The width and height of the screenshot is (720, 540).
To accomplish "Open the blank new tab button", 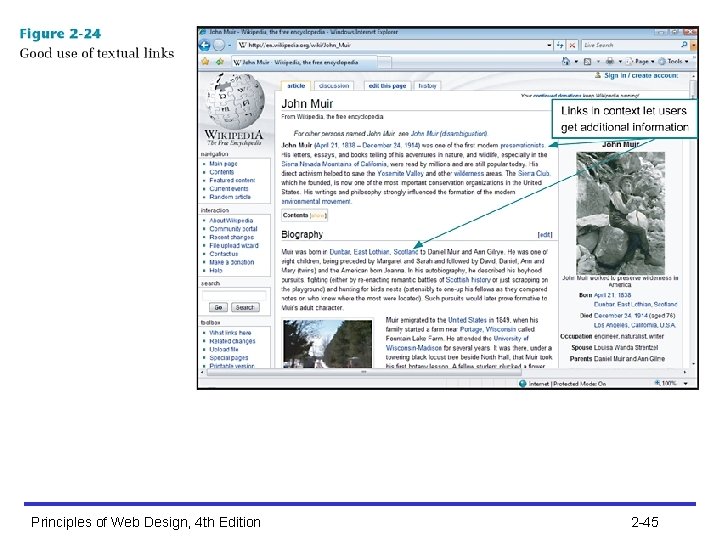I will 385,62.
